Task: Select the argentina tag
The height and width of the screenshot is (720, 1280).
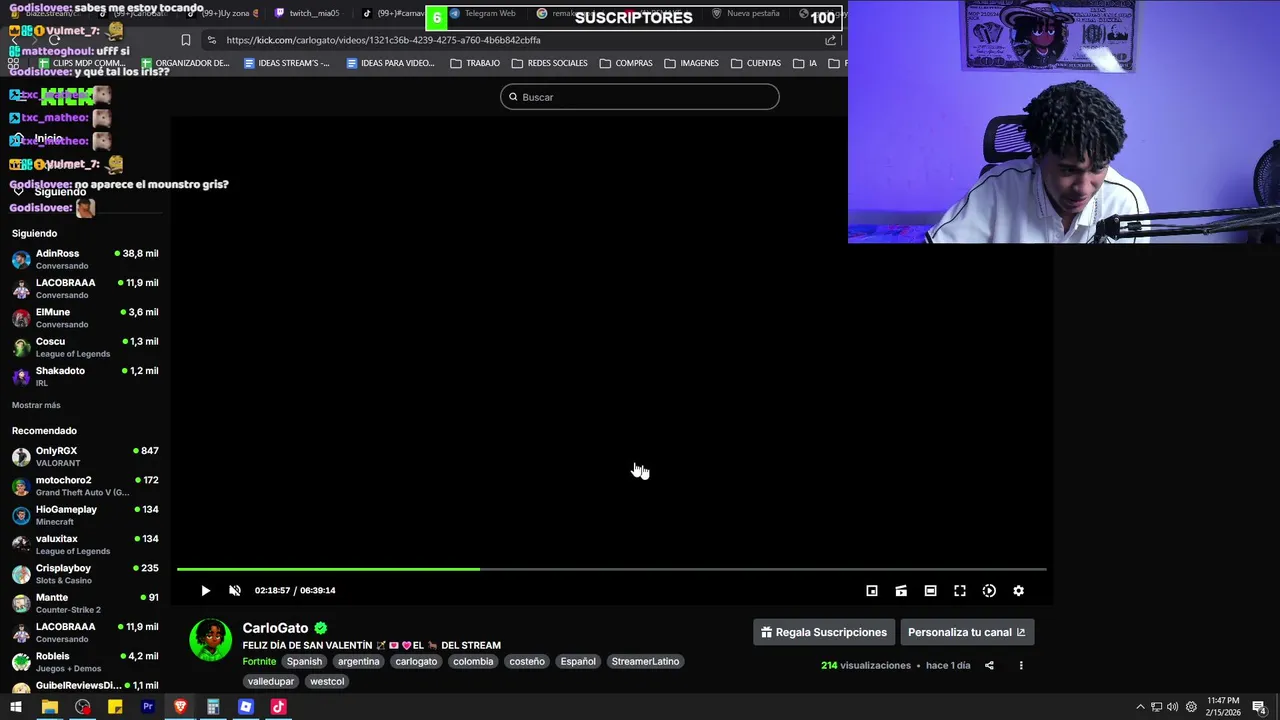Action: (358, 661)
